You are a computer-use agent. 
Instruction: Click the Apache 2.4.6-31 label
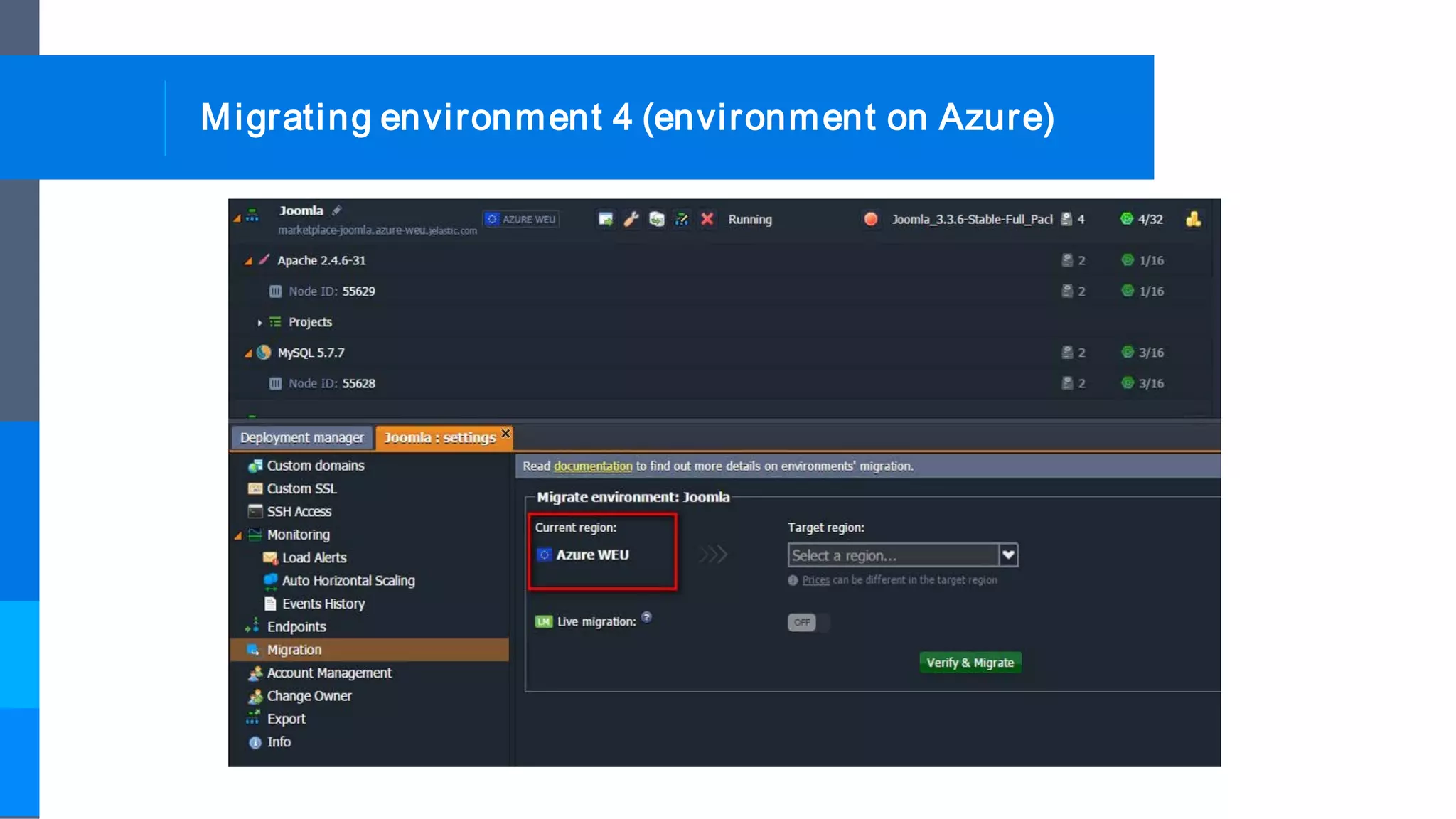click(x=321, y=260)
